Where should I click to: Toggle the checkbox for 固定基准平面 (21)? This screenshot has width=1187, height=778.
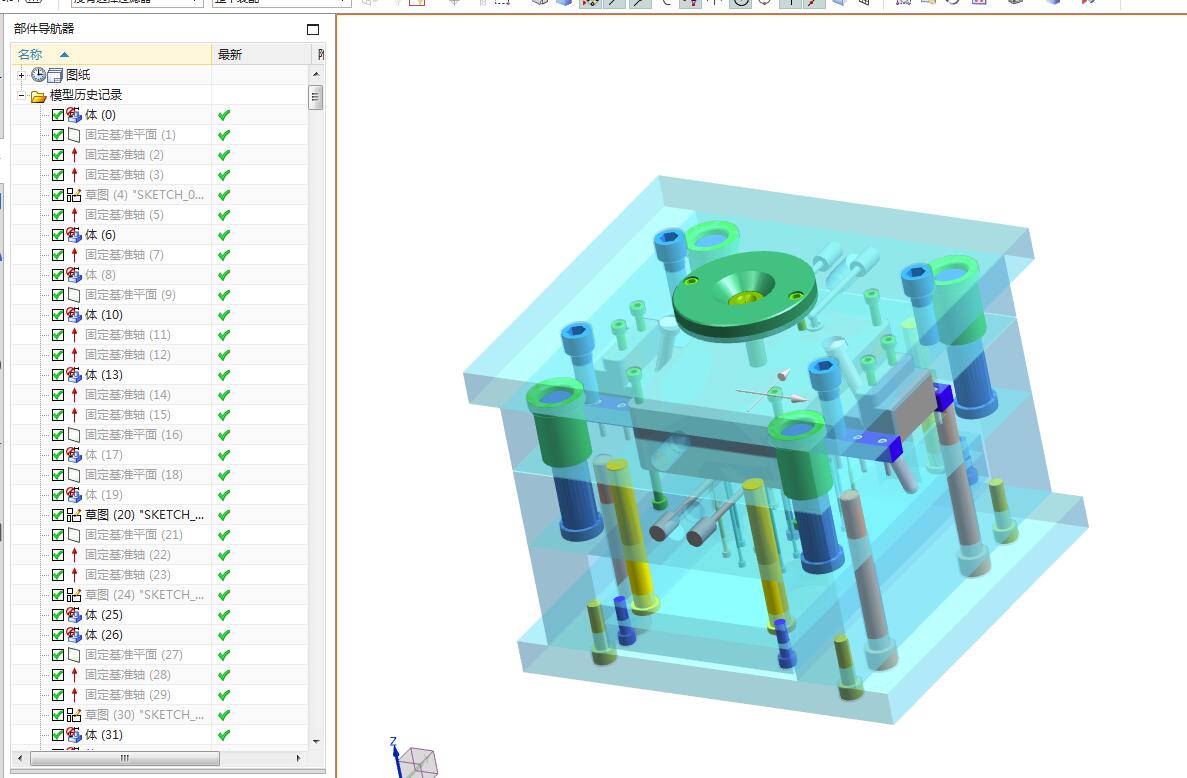[x=58, y=535]
